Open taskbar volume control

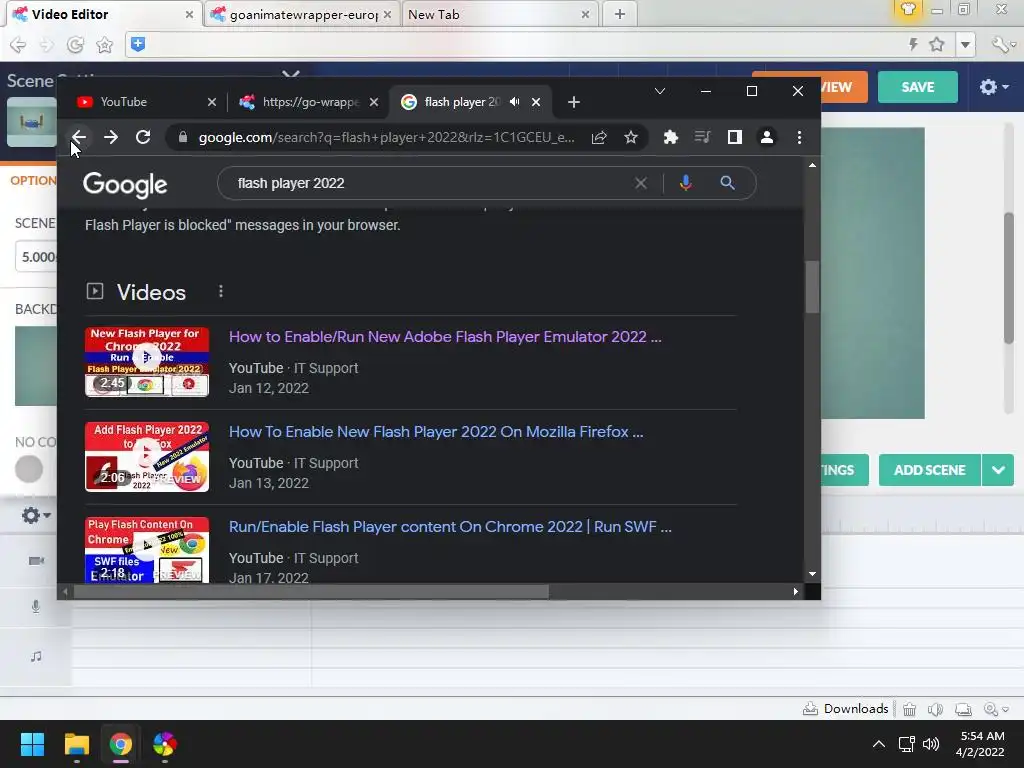931,744
